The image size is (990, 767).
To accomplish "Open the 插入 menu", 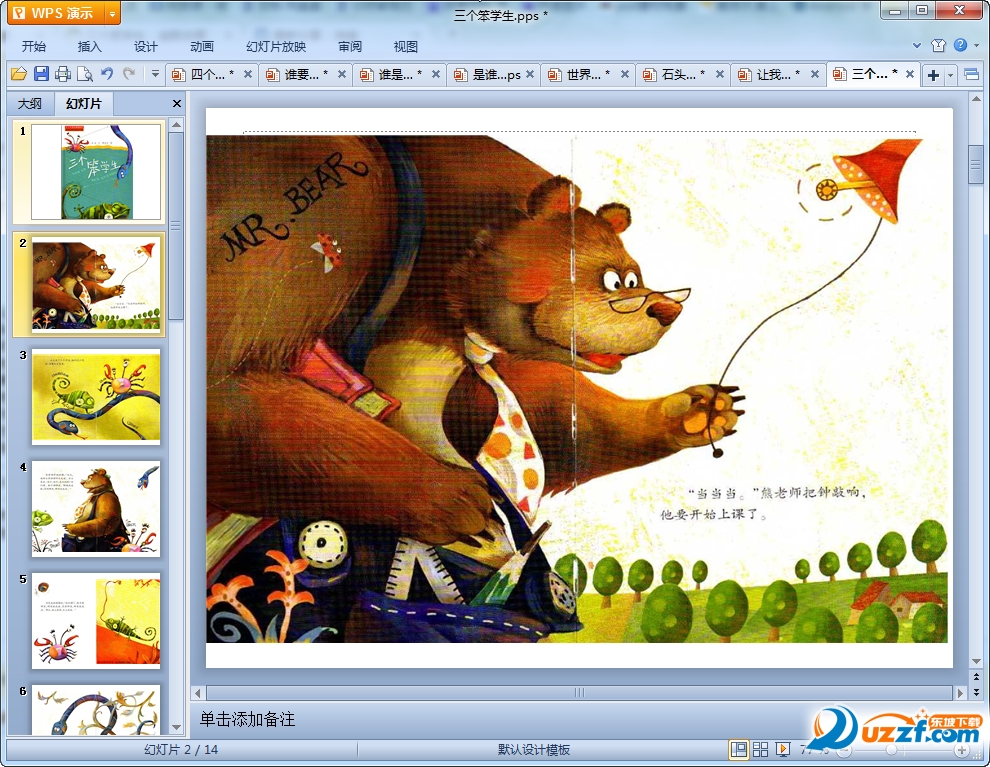I will point(89,46).
